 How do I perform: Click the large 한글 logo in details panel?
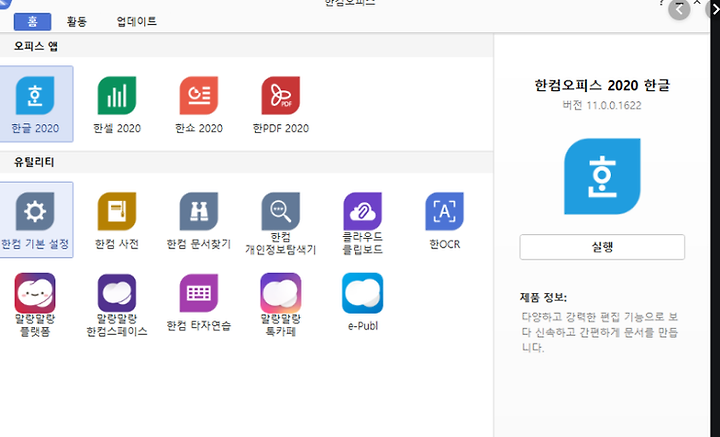tap(602, 176)
